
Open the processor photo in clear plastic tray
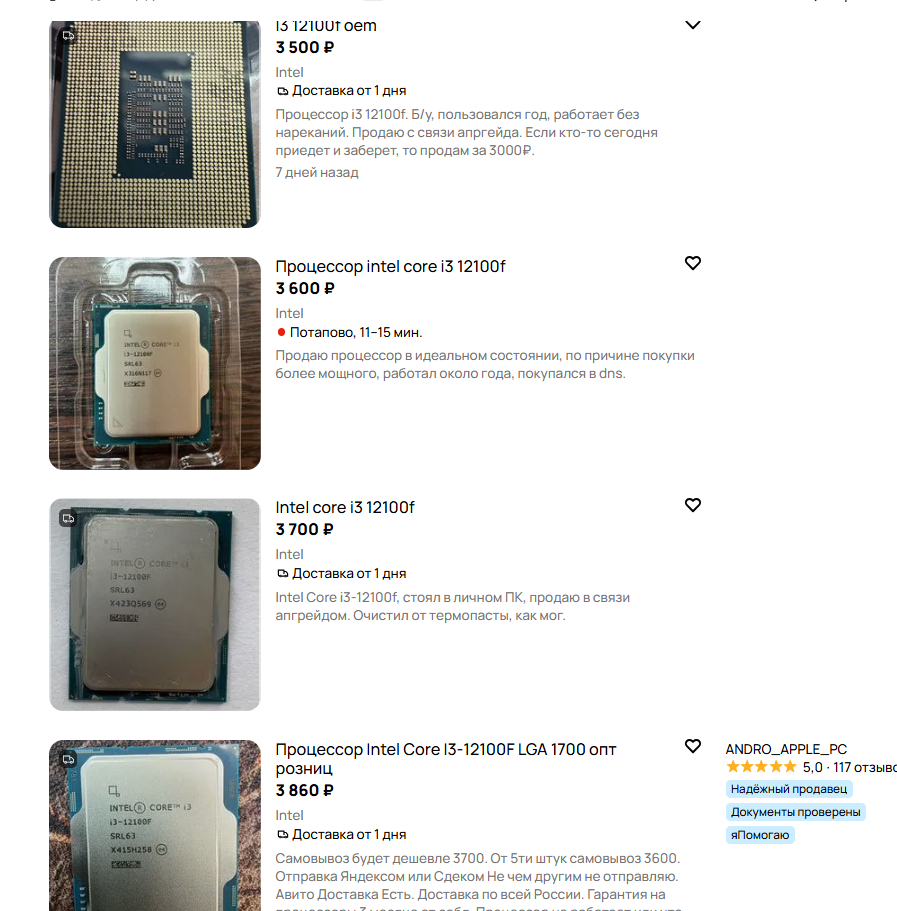pos(155,364)
